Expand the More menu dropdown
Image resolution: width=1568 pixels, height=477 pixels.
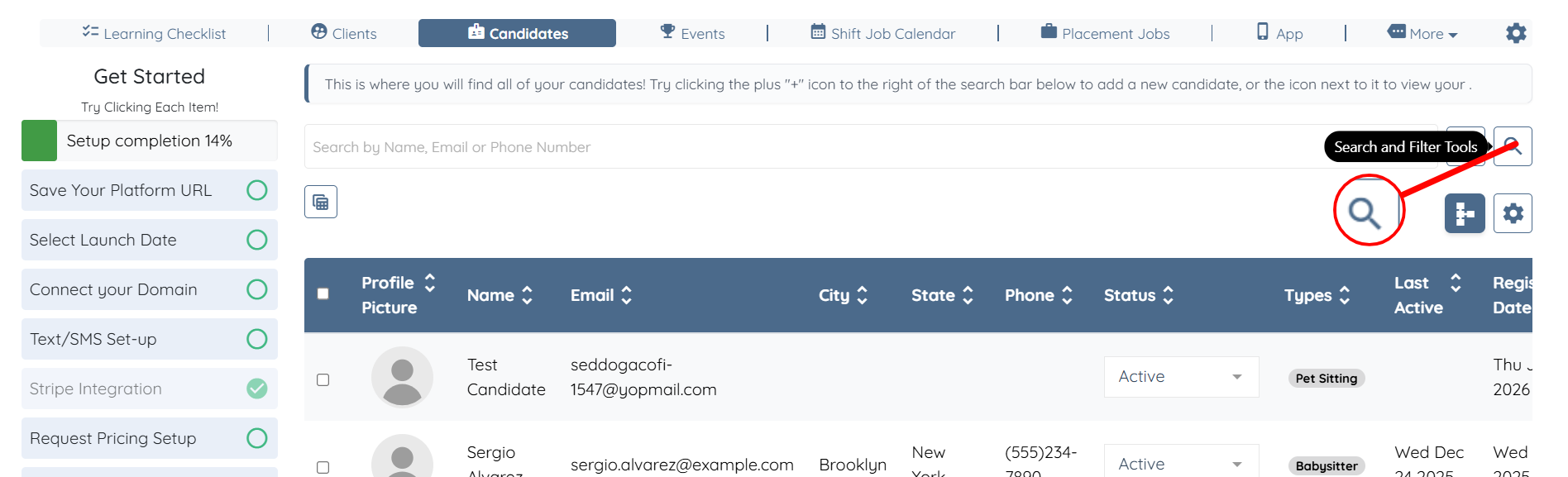(1423, 34)
